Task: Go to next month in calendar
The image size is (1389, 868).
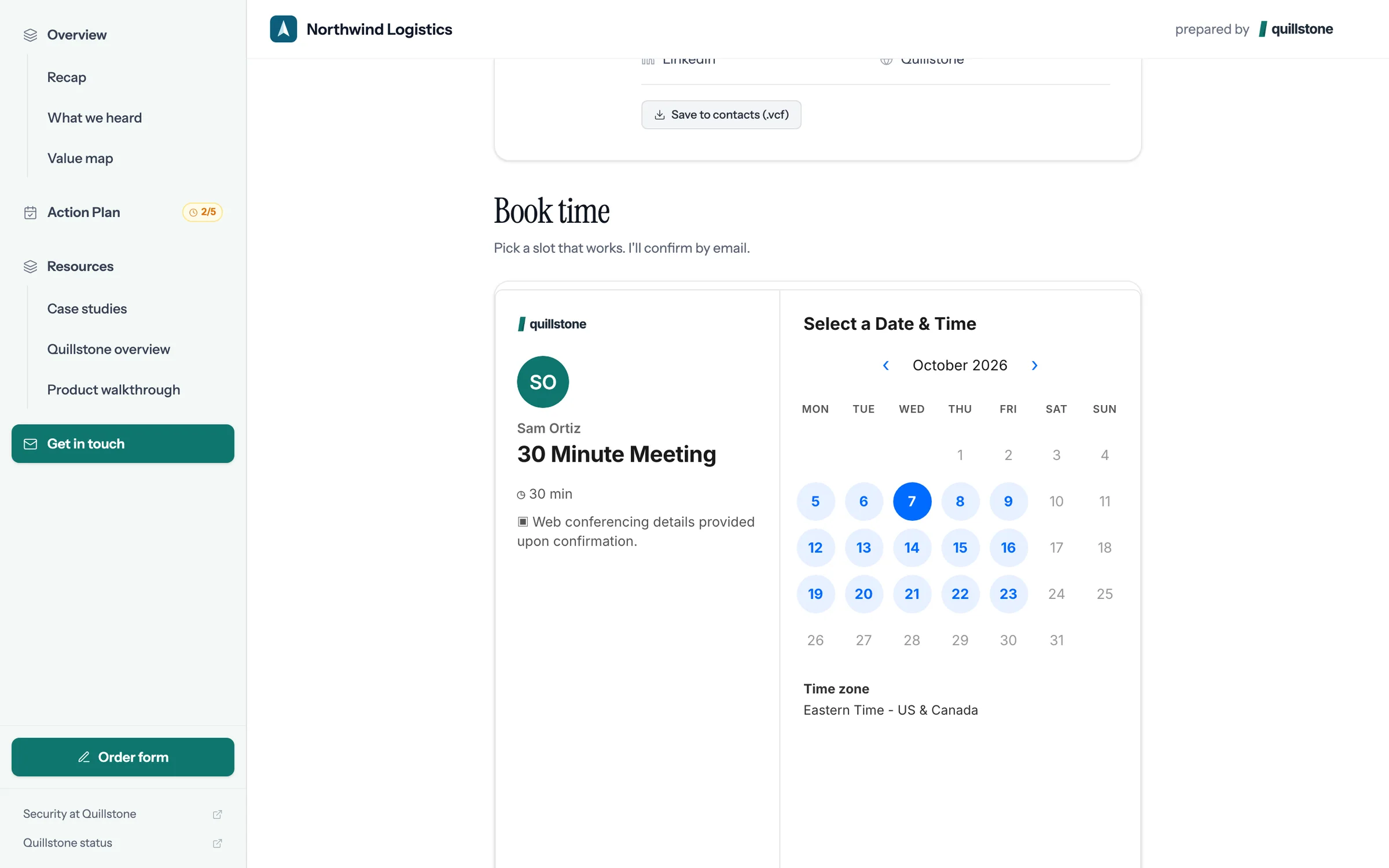Action: 1035,366
